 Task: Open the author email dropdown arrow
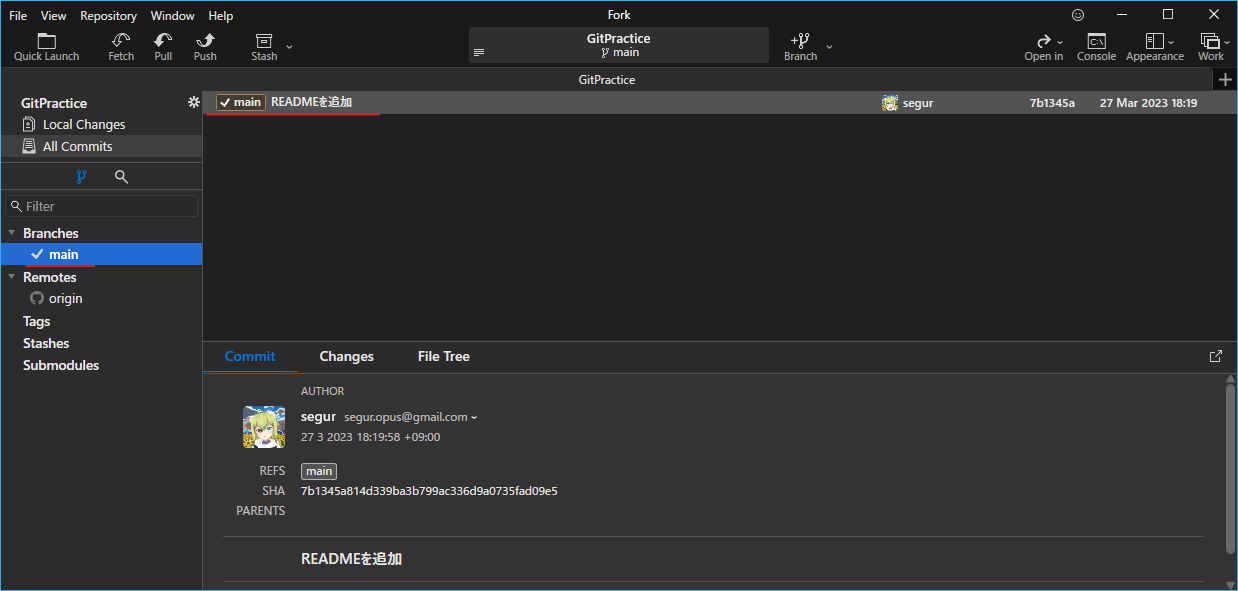(474, 417)
